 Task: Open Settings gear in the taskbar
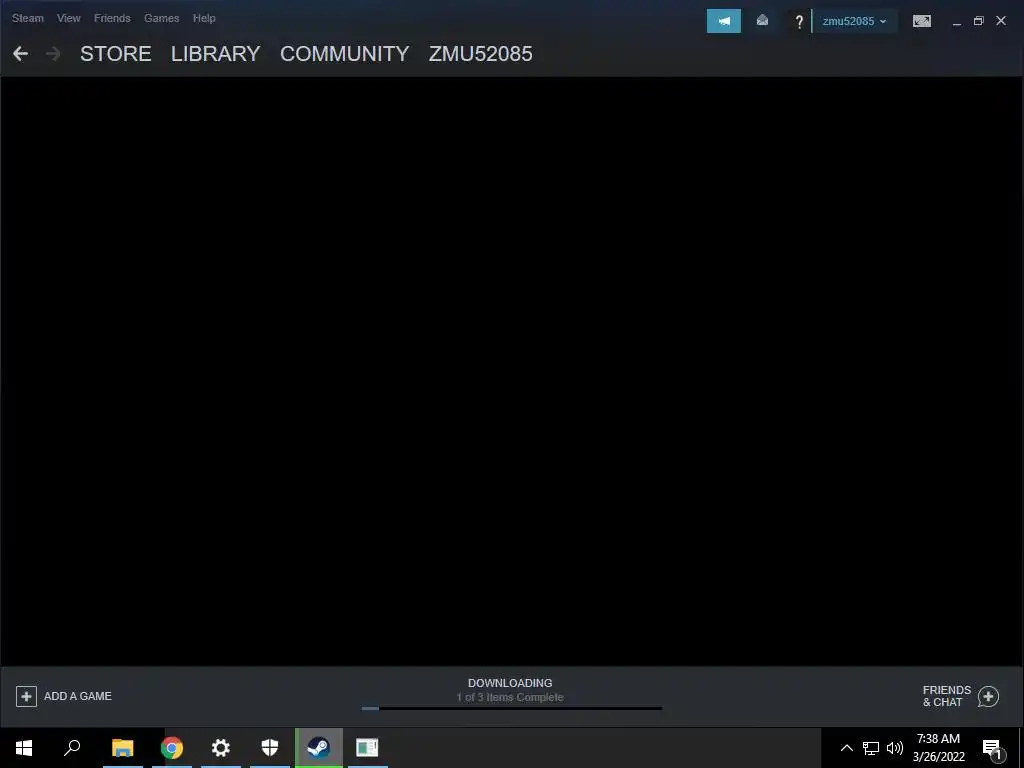pyautogui.click(x=221, y=748)
